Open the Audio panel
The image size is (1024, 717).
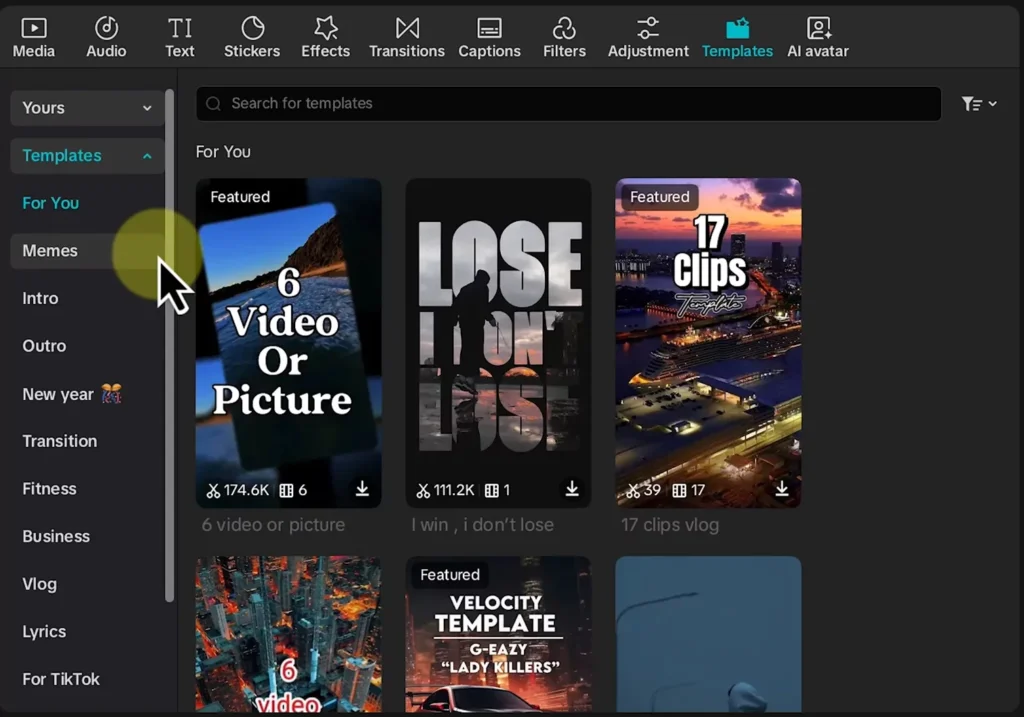click(x=106, y=38)
